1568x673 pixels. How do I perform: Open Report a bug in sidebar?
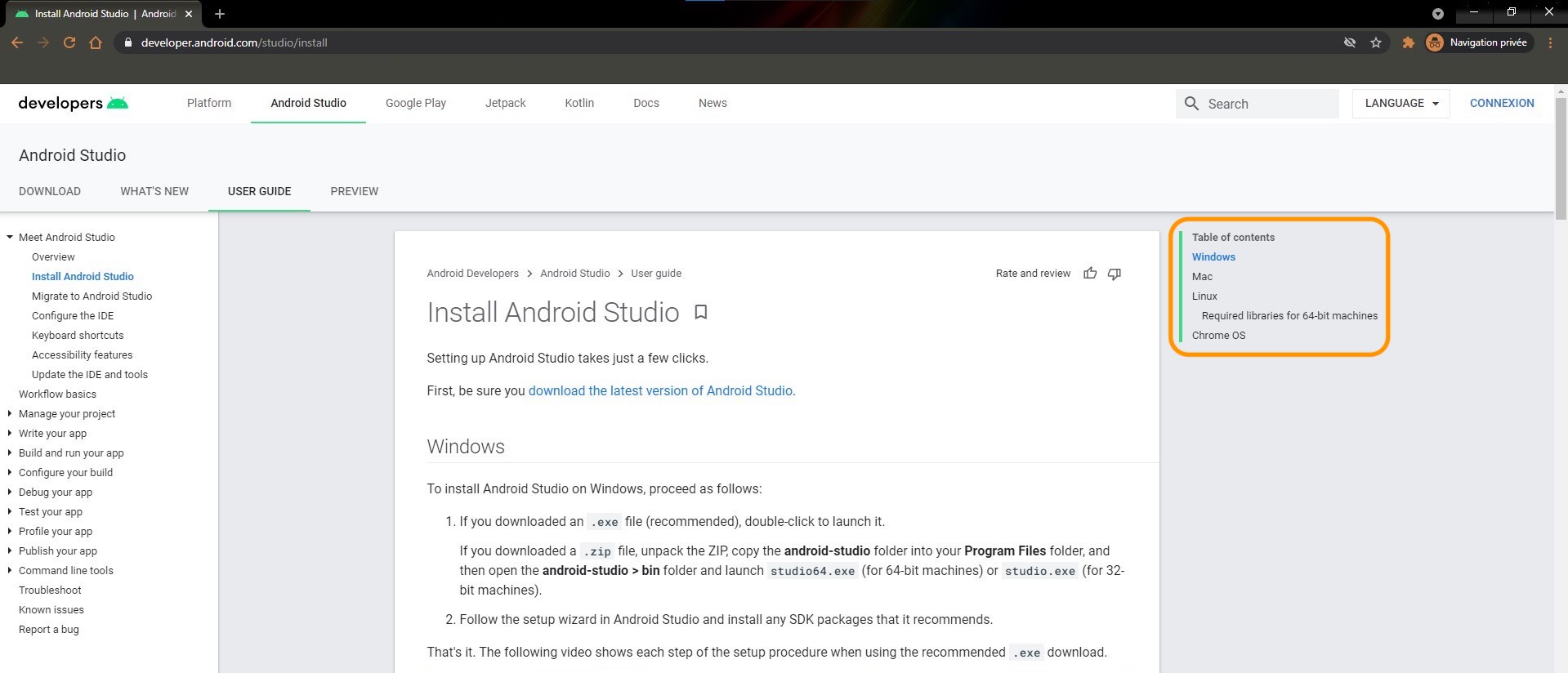pyautogui.click(x=49, y=629)
